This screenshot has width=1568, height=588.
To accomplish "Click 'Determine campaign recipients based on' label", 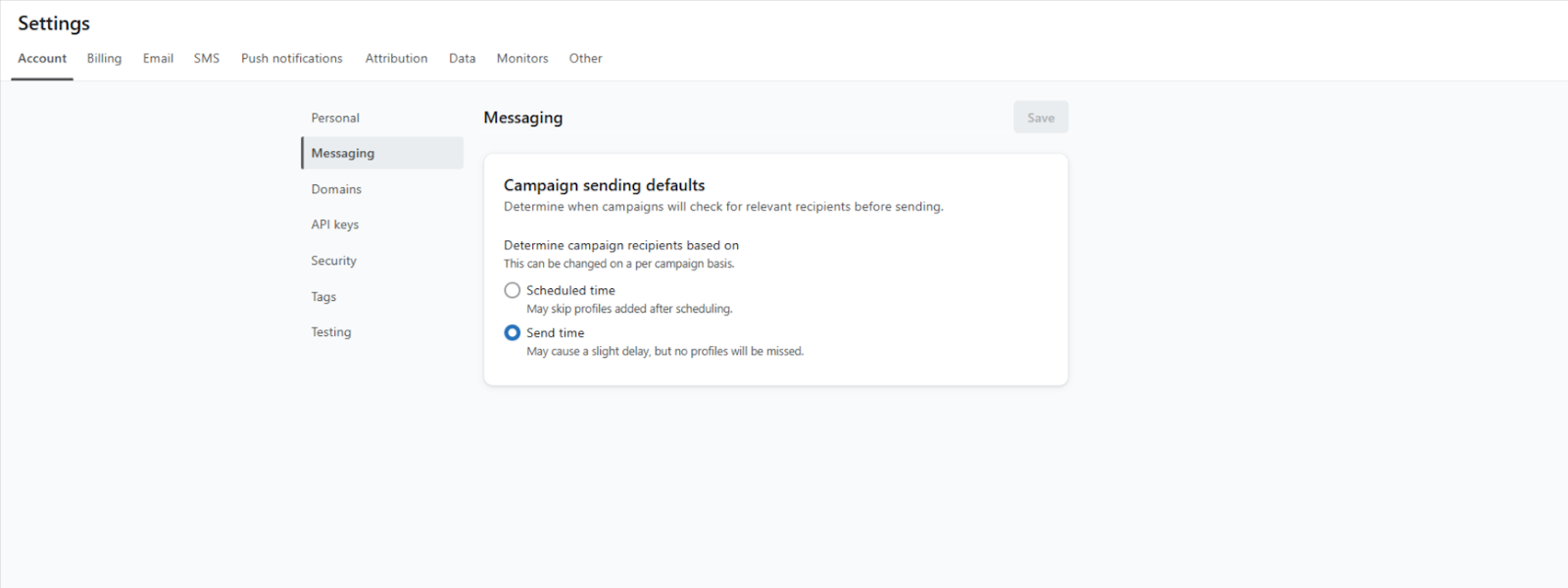I will 621,245.
